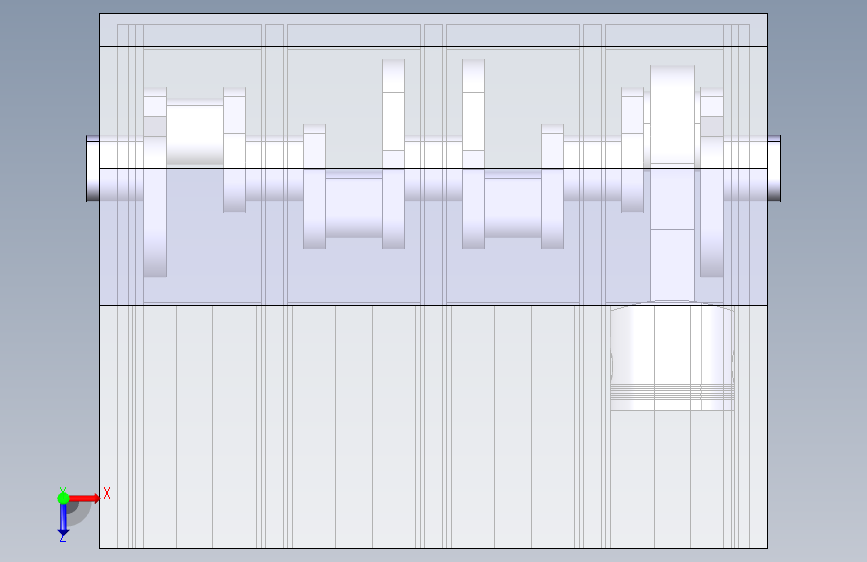Click the top cover strip of the engine block

(x=434, y=30)
